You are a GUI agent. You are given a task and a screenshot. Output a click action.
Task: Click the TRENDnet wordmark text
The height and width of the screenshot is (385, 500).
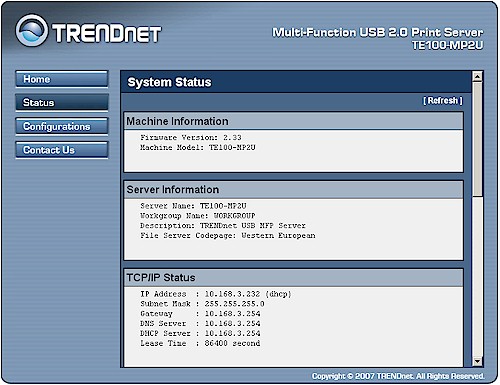point(107,33)
